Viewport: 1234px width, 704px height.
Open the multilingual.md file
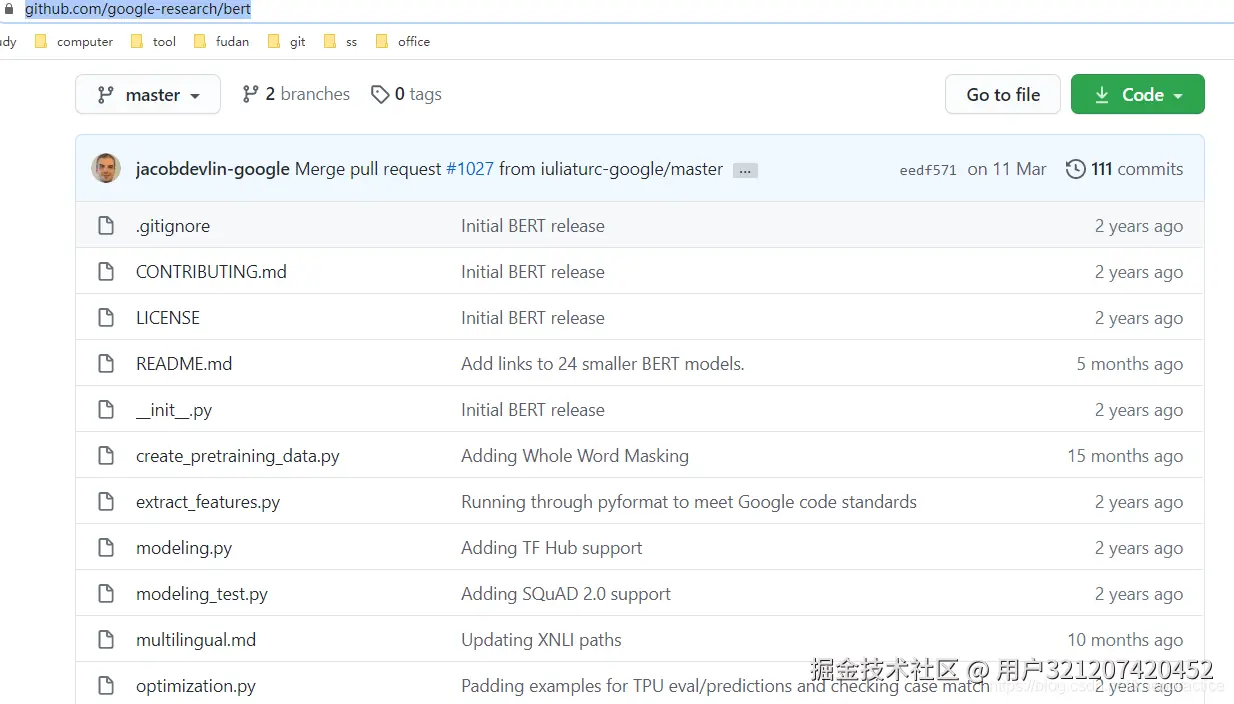196,640
